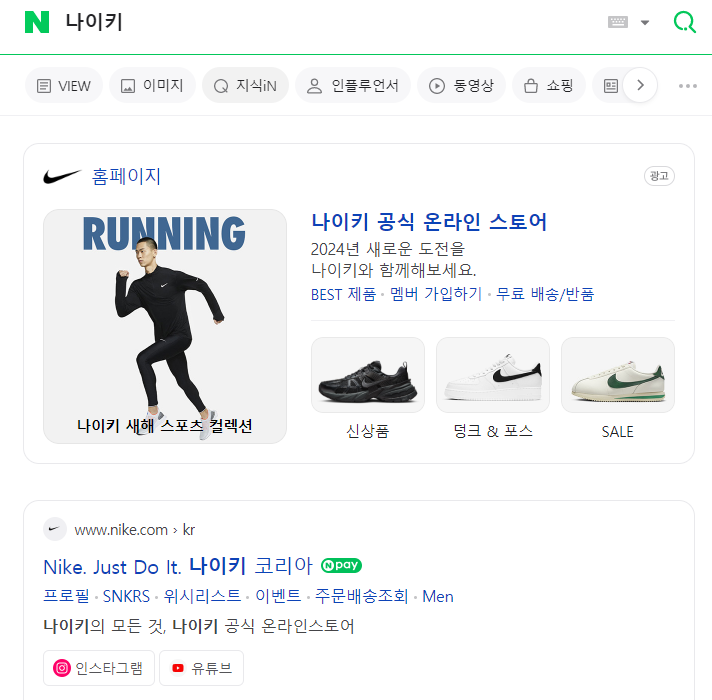Open the SALE label link
712x700 pixels.
click(x=618, y=432)
